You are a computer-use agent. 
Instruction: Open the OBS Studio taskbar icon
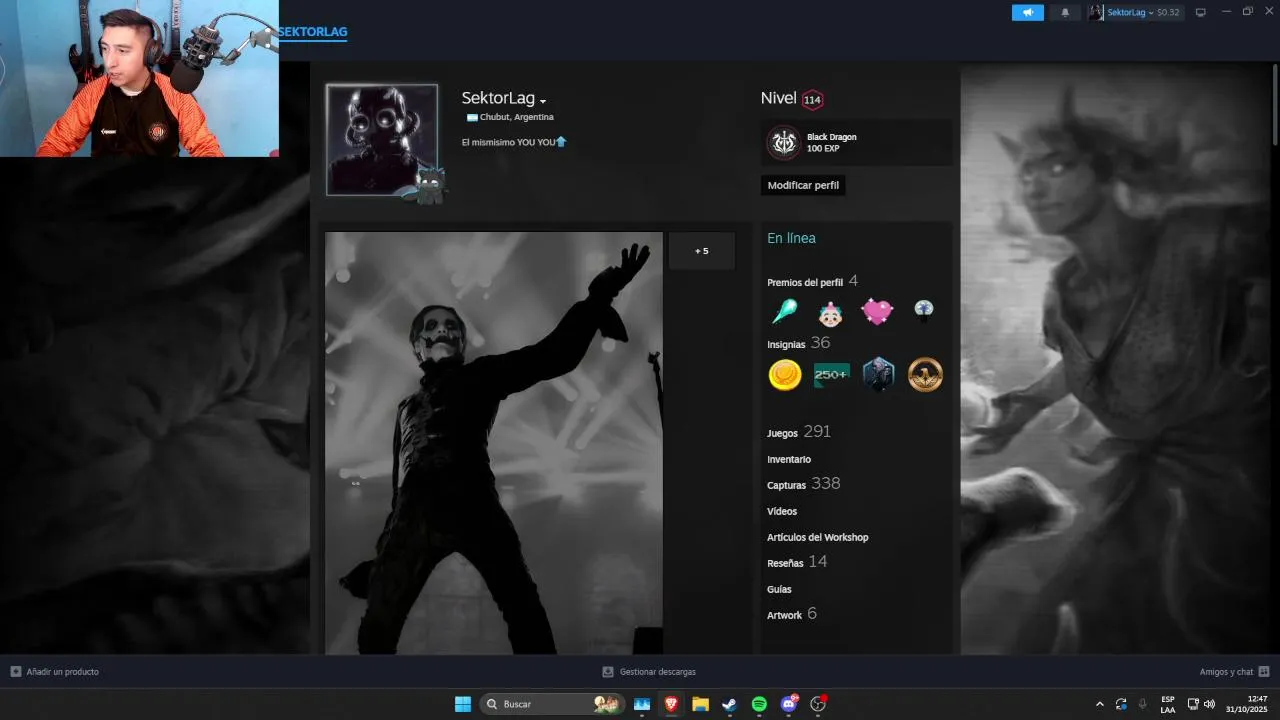tap(818, 704)
